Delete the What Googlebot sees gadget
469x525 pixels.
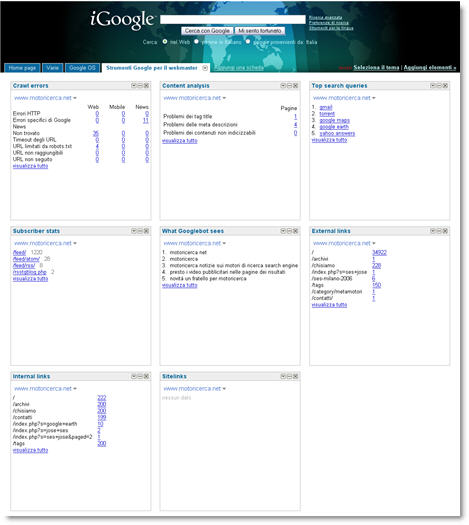pos(296,231)
